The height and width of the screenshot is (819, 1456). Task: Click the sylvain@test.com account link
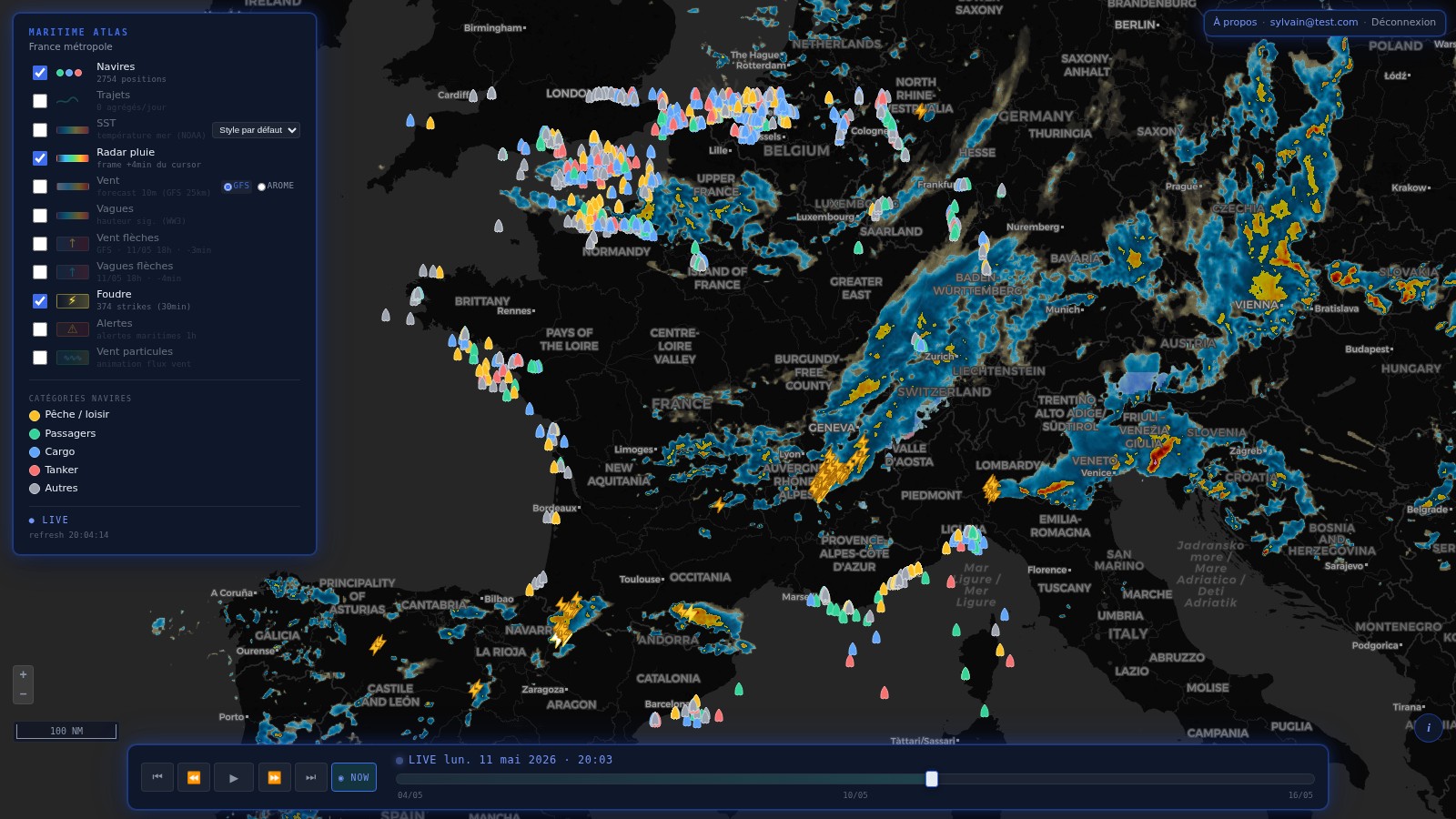point(1314,23)
